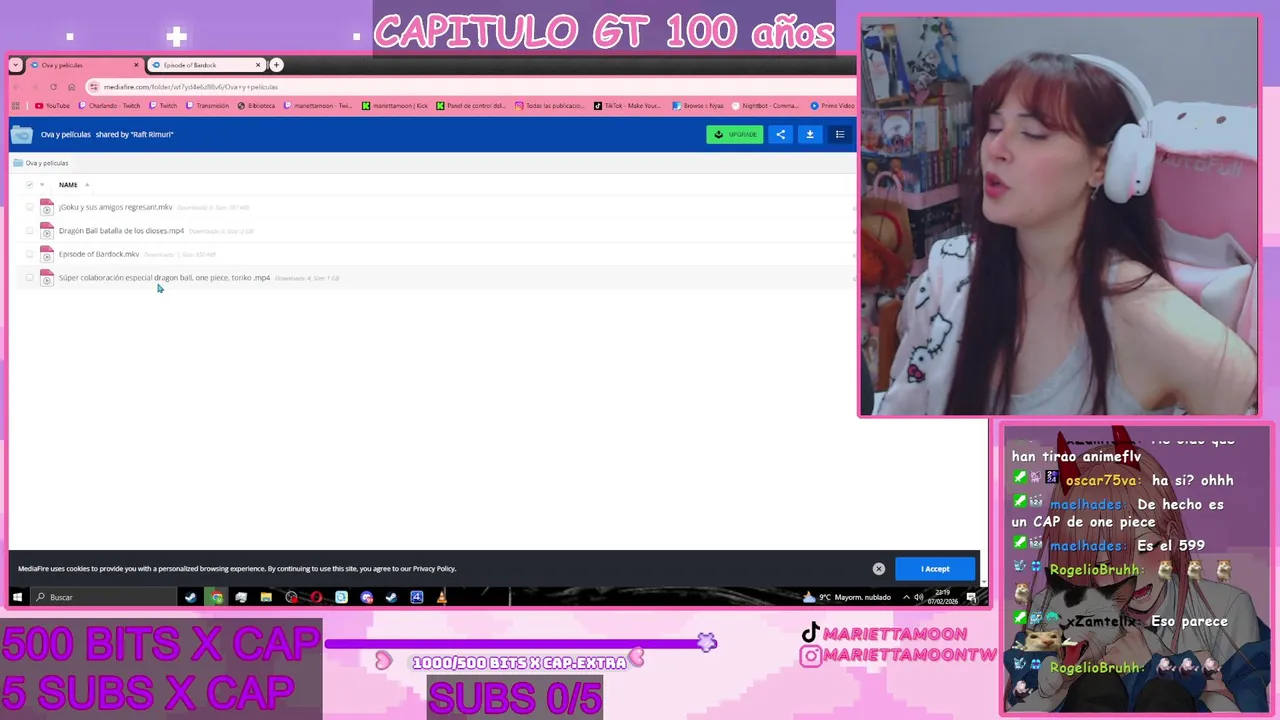The height and width of the screenshot is (720, 1280).
Task: Click the browser reload button
Action: [53, 87]
